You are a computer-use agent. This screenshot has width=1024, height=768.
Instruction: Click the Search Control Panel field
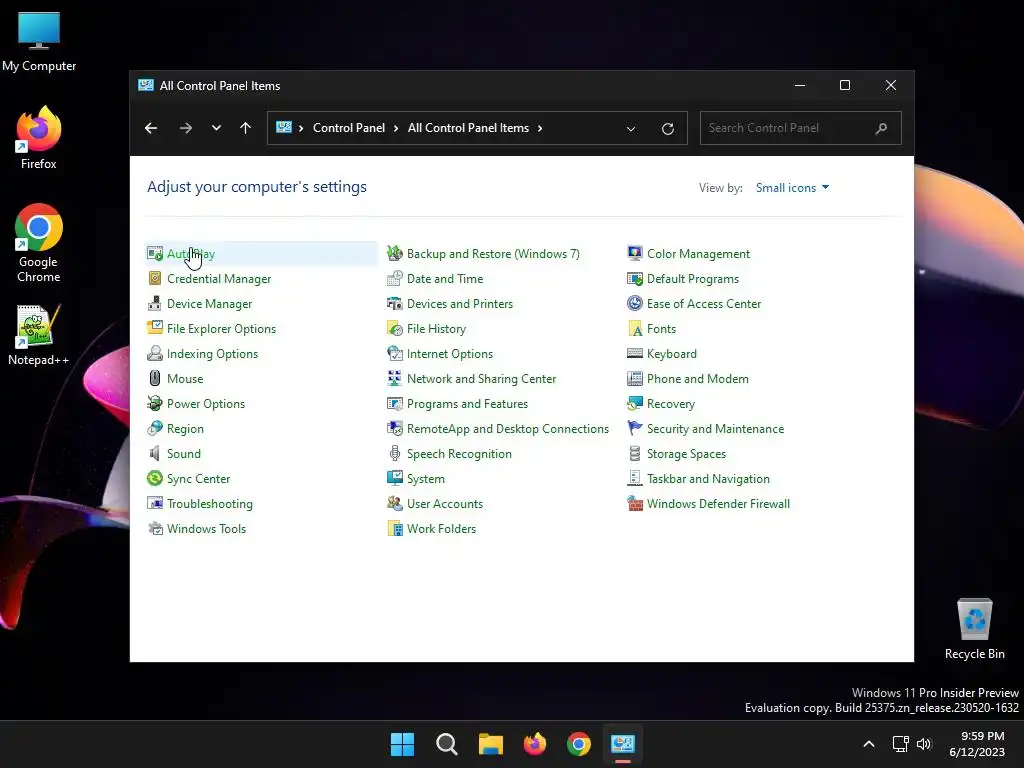[x=801, y=128]
